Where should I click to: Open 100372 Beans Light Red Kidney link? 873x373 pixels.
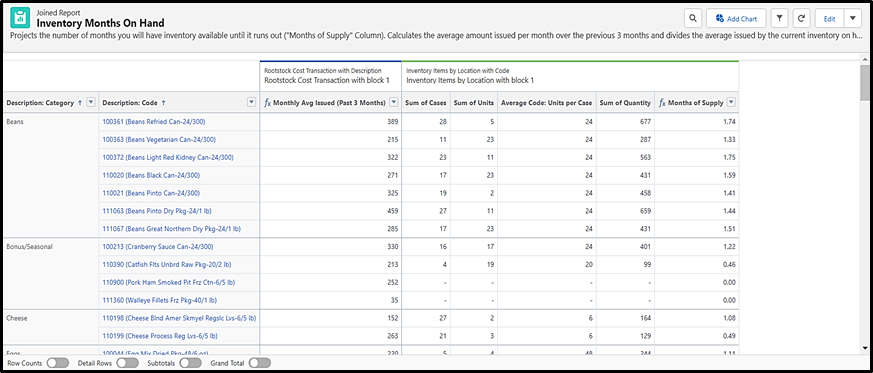point(168,158)
